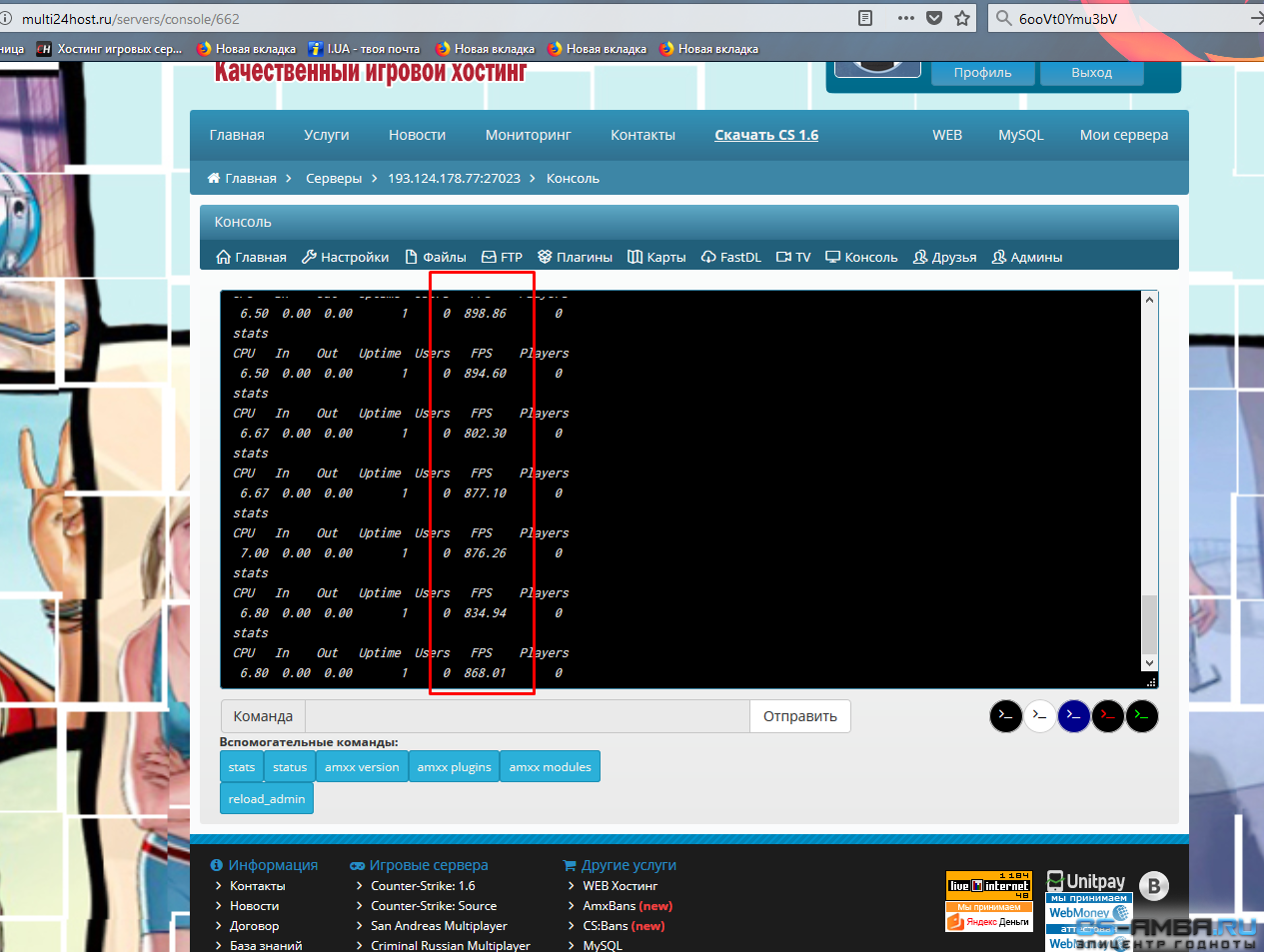The height and width of the screenshot is (952, 1264).
Task: Open the FTP tab
Action: [x=502, y=257]
